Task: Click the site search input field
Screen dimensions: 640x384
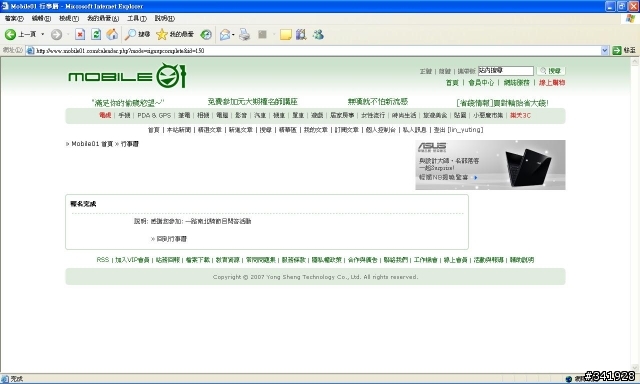Action: [x=505, y=71]
